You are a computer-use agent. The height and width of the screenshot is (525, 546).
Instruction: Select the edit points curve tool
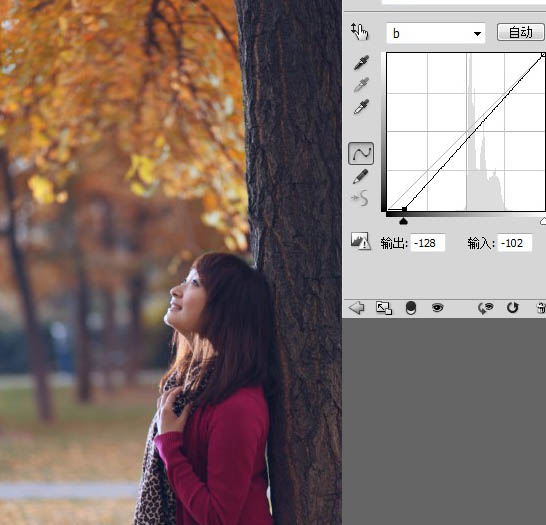tap(361, 153)
